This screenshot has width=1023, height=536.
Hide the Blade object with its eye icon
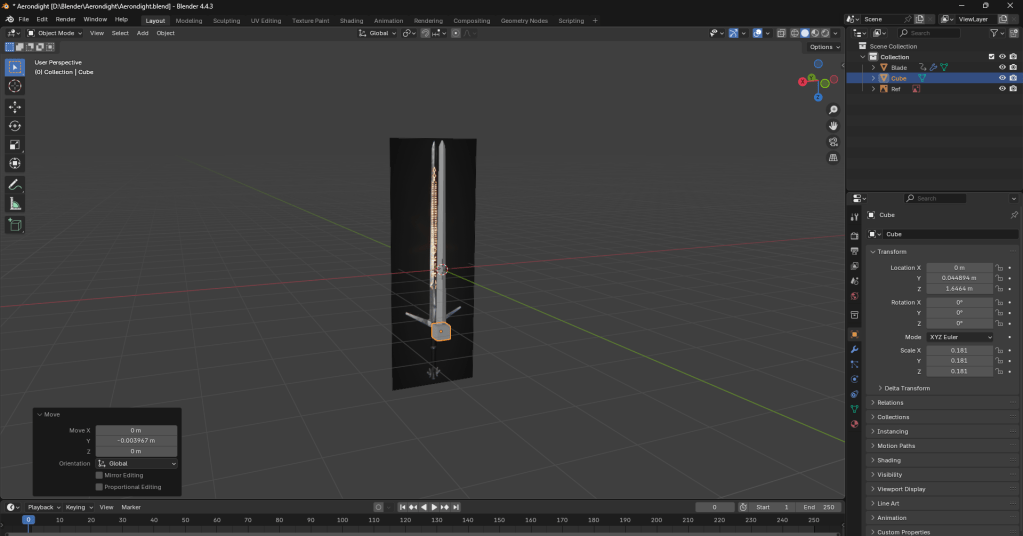pyautogui.click(x=1001, y=67)
